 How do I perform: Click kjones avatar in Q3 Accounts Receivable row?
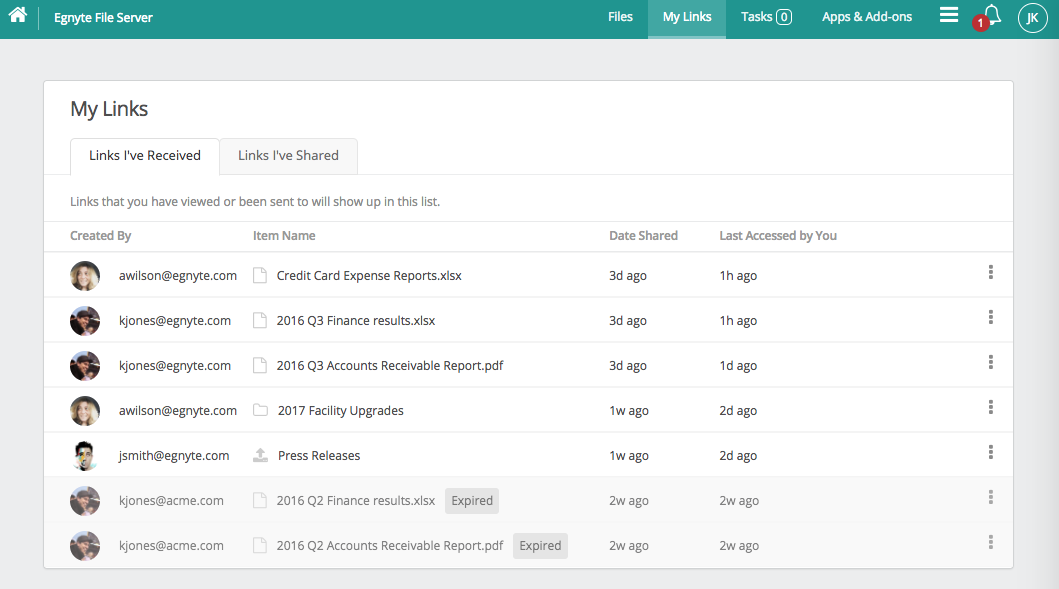(85, 365)
